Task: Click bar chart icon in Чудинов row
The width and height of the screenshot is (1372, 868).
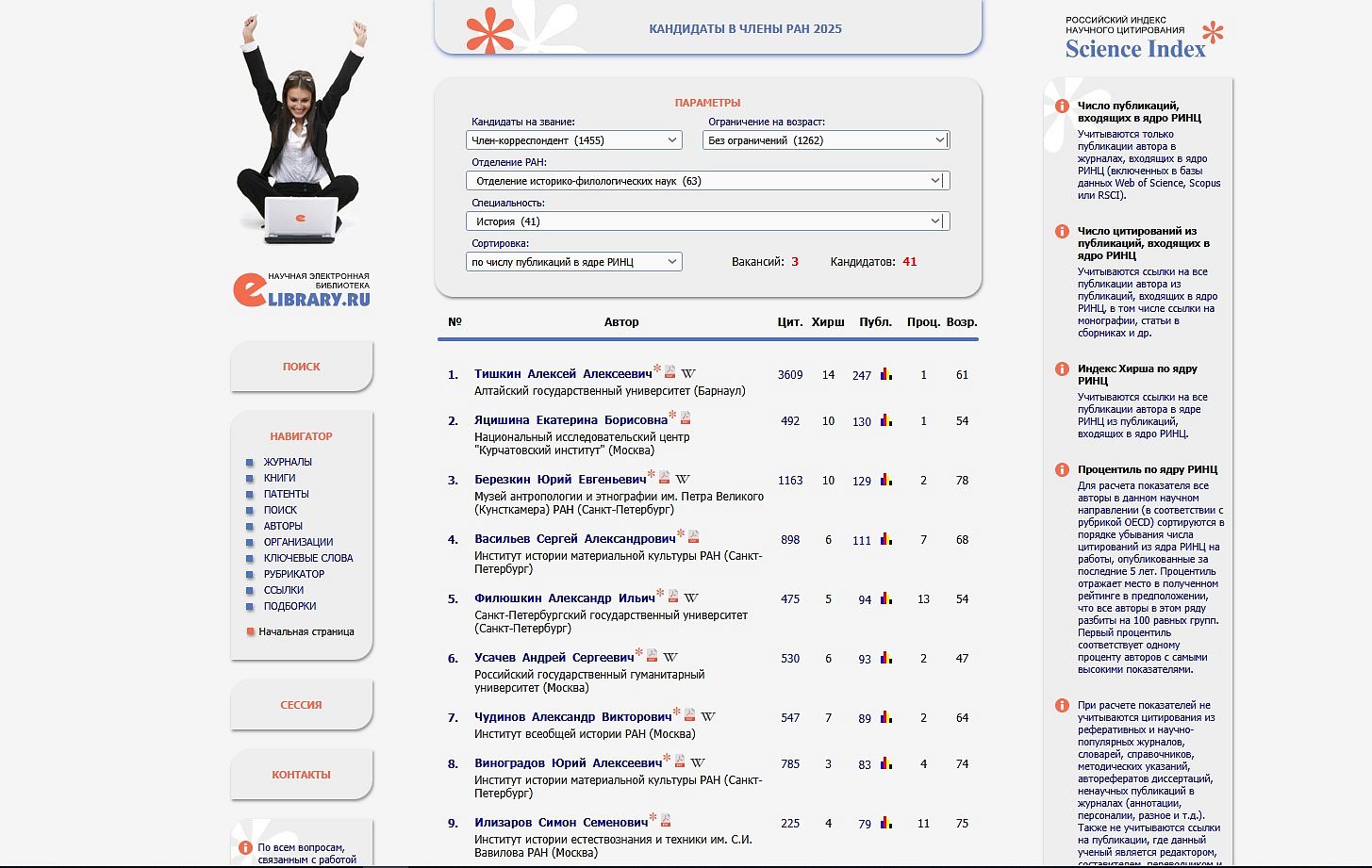Action: [886, 717]
